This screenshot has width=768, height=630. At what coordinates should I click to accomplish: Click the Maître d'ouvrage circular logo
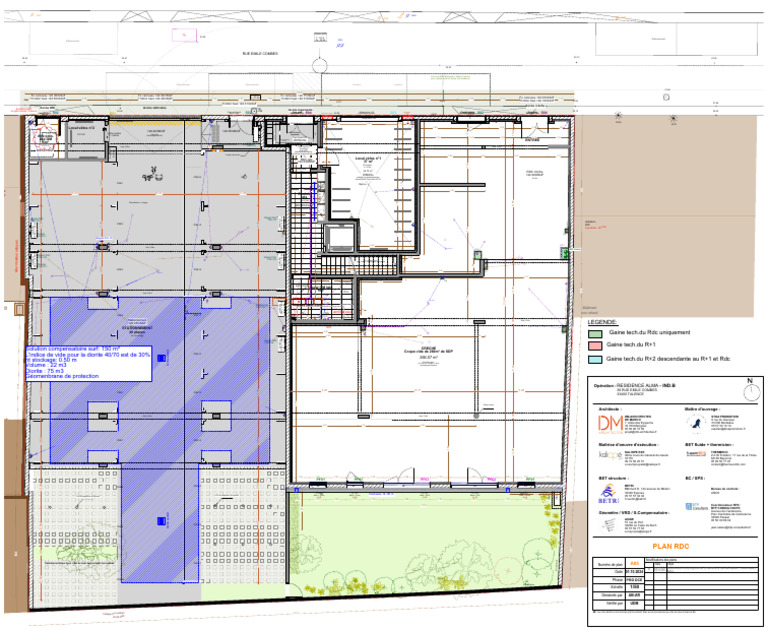coord(696,424)
